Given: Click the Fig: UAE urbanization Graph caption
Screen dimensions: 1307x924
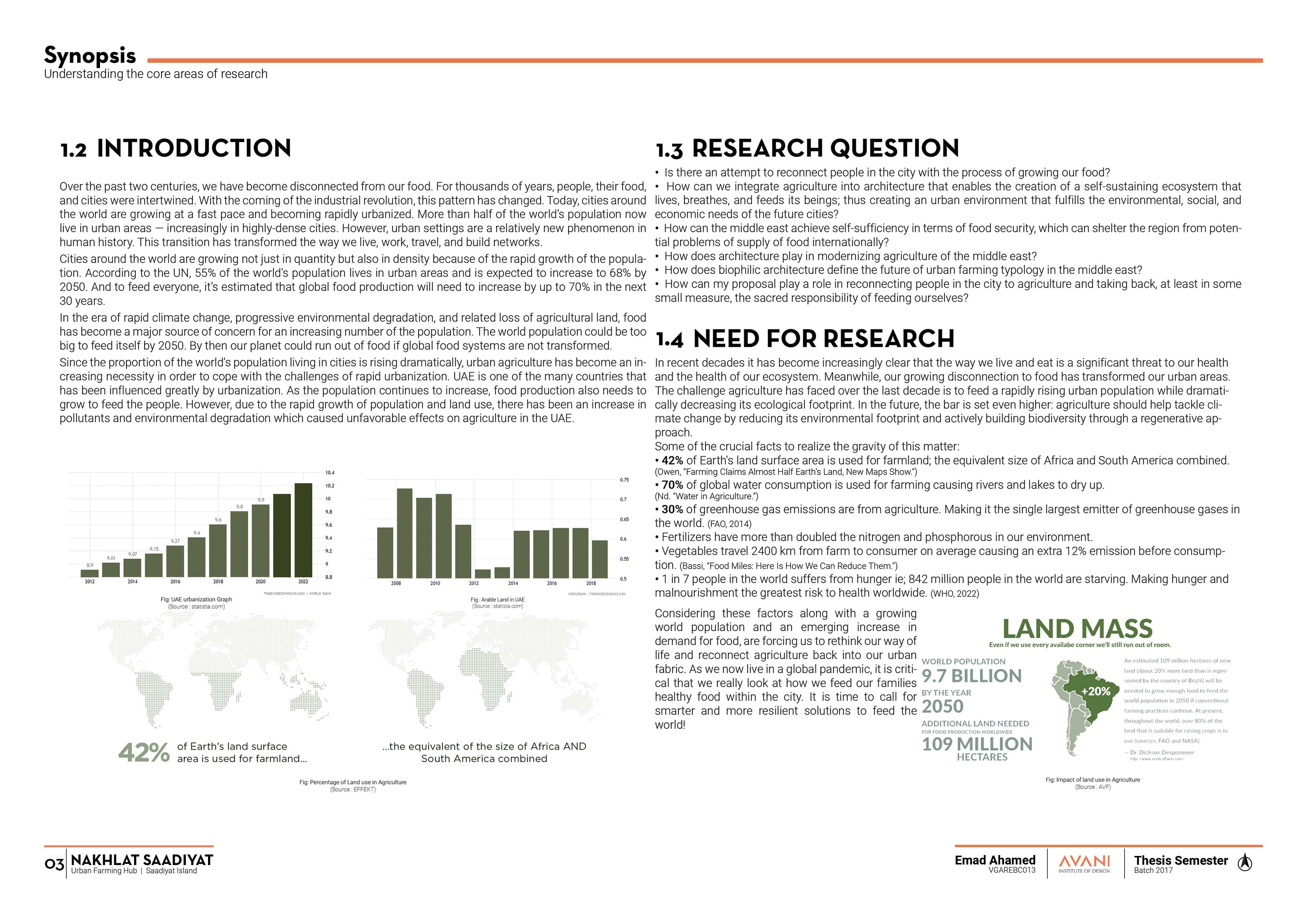Looking at the screenshot, I should [196, 599].
